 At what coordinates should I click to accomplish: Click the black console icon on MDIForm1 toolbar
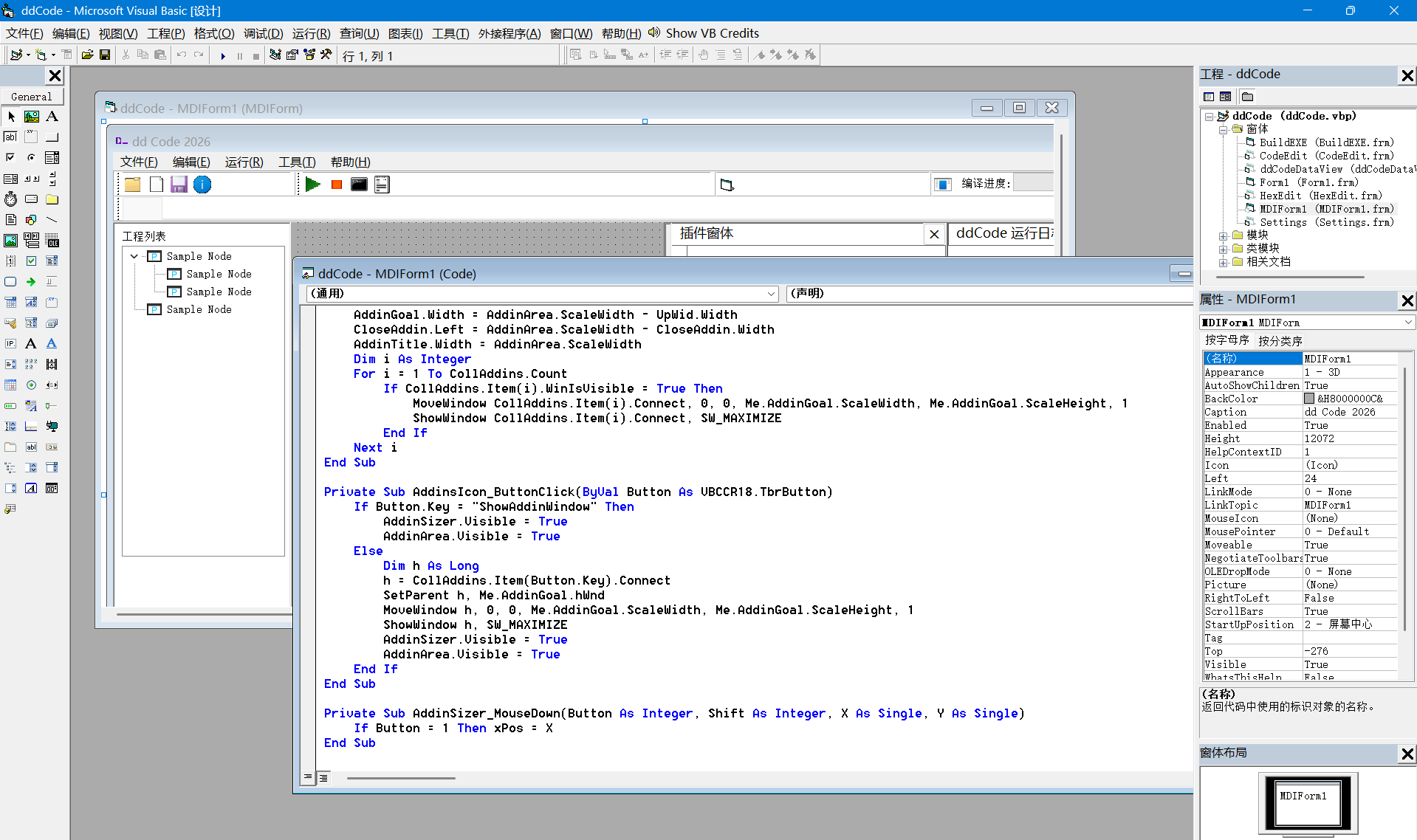pos(359,185)
